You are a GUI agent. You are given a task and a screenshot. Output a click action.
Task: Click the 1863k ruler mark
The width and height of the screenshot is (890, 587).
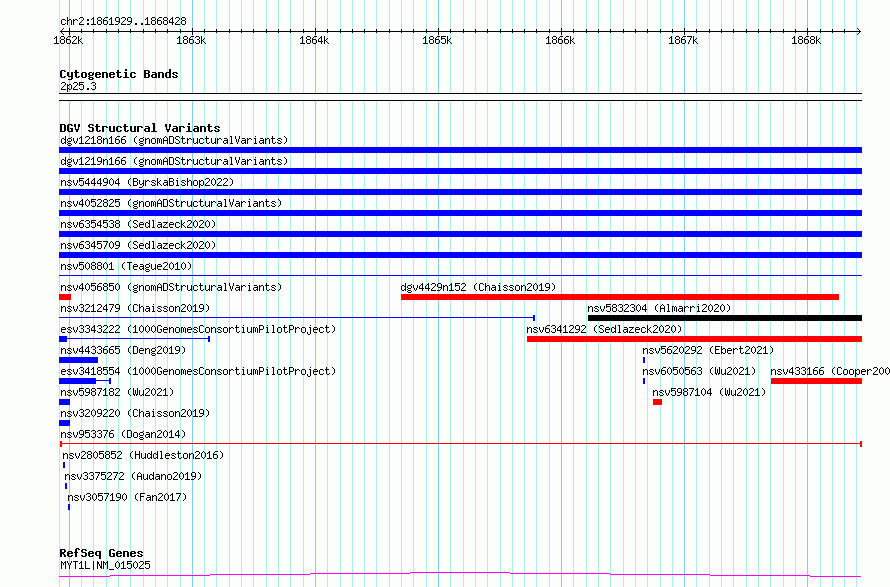(x=191, y=40)
